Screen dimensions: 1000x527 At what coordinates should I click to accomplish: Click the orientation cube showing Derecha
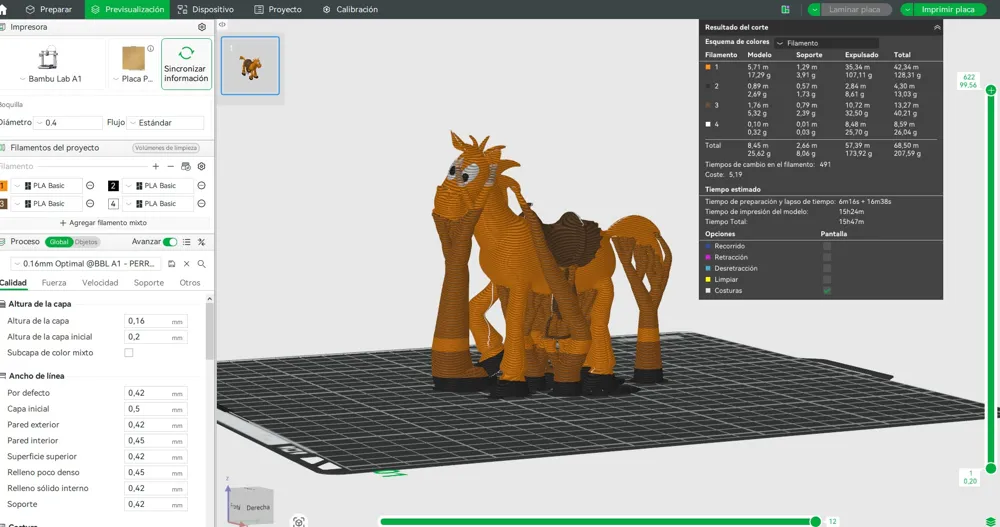[251, 506]
